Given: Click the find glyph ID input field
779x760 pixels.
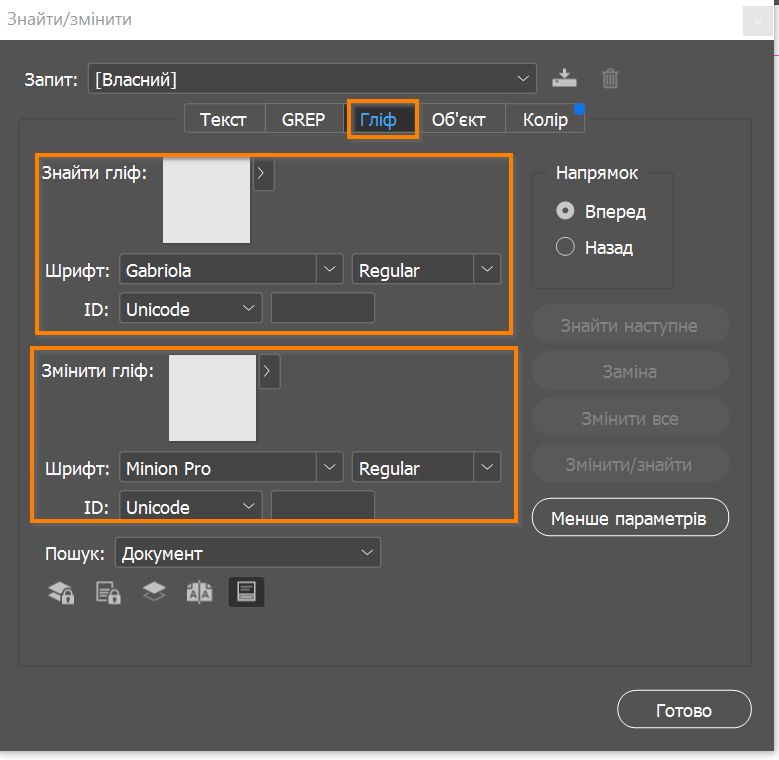Looking at the screenshot, I should pos(323,309).
